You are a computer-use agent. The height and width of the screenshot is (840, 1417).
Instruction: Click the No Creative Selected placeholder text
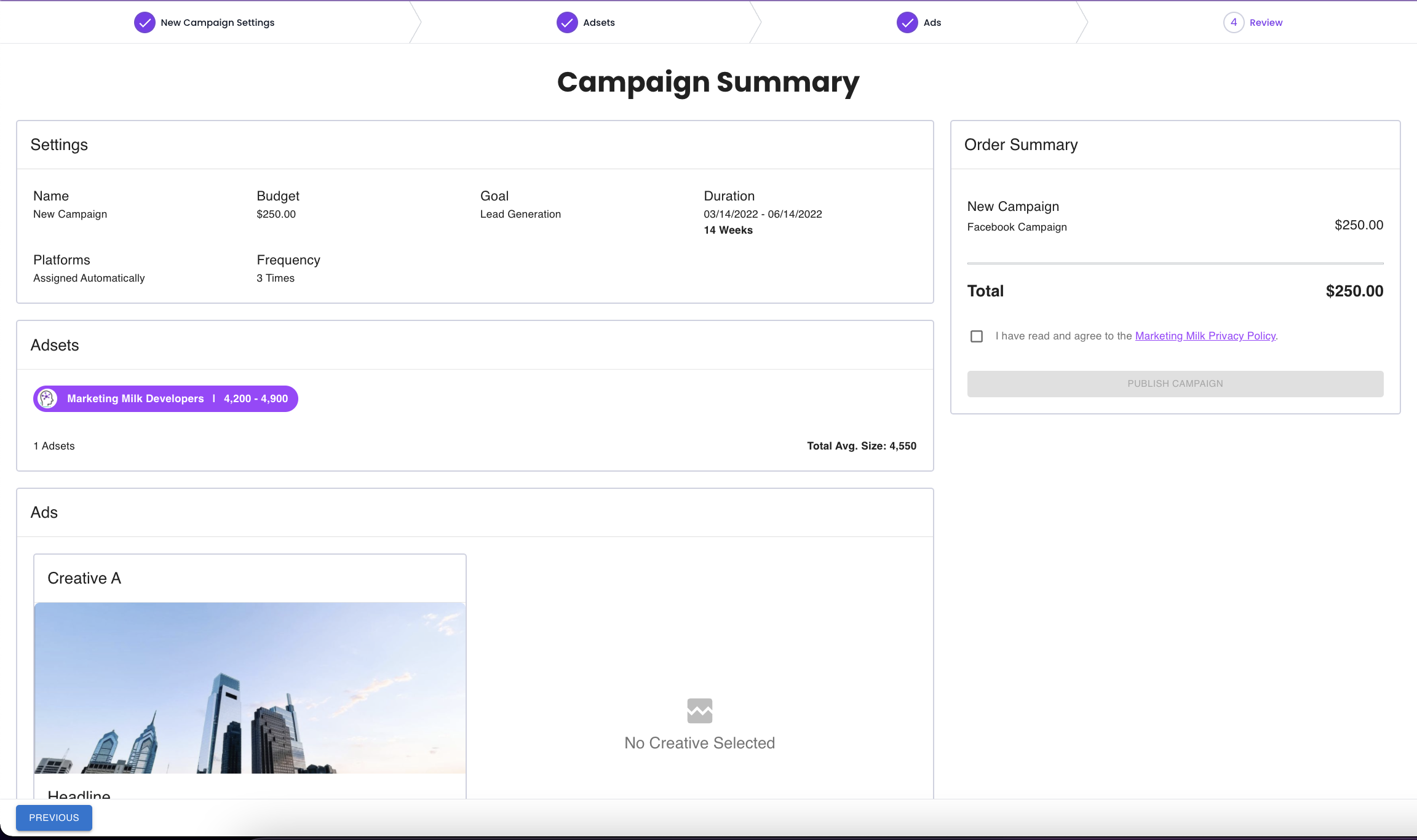click(699, 743)
